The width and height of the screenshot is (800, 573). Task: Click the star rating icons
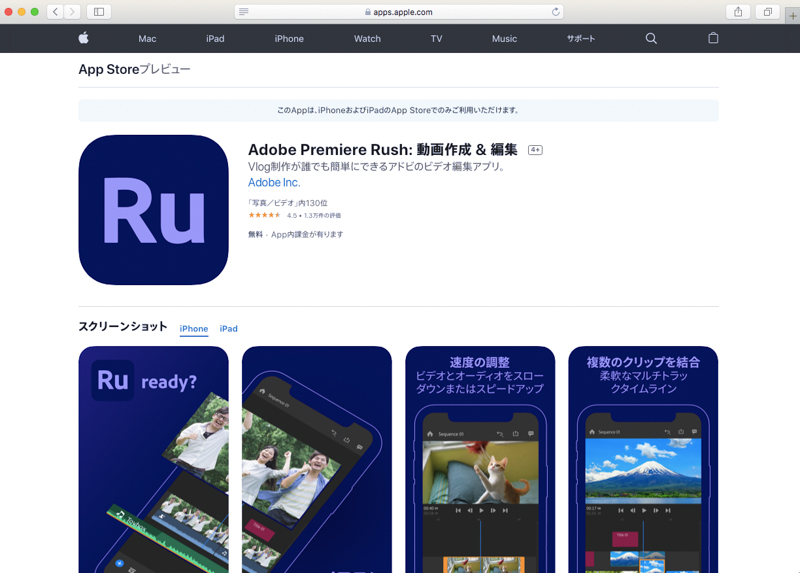coord(264,215)
